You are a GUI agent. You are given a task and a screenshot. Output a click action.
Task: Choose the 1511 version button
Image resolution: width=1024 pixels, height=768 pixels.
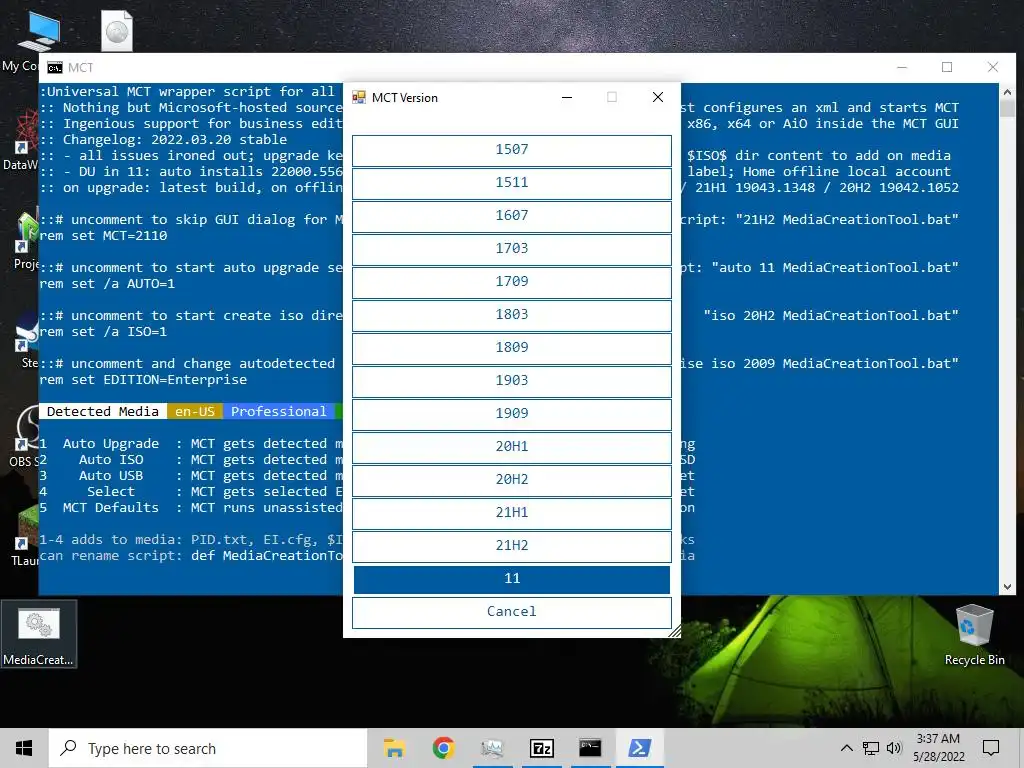511,184
